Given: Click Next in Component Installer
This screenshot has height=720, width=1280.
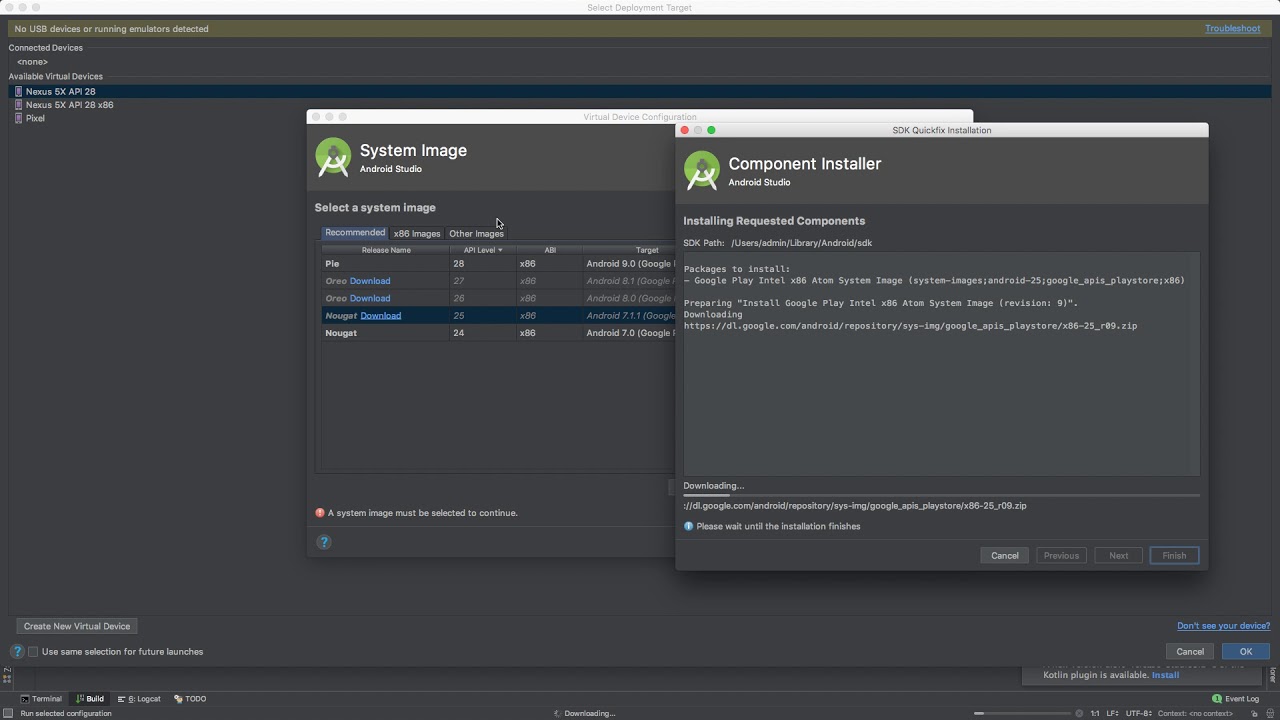Looking at the screenshot, I should [1119, 556].
